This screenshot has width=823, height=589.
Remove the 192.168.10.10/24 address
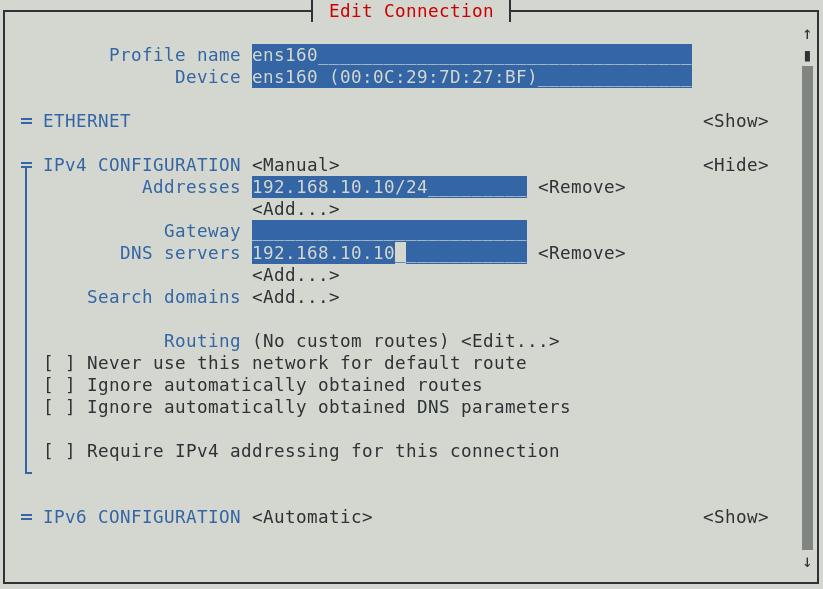(x=581, y=187)
